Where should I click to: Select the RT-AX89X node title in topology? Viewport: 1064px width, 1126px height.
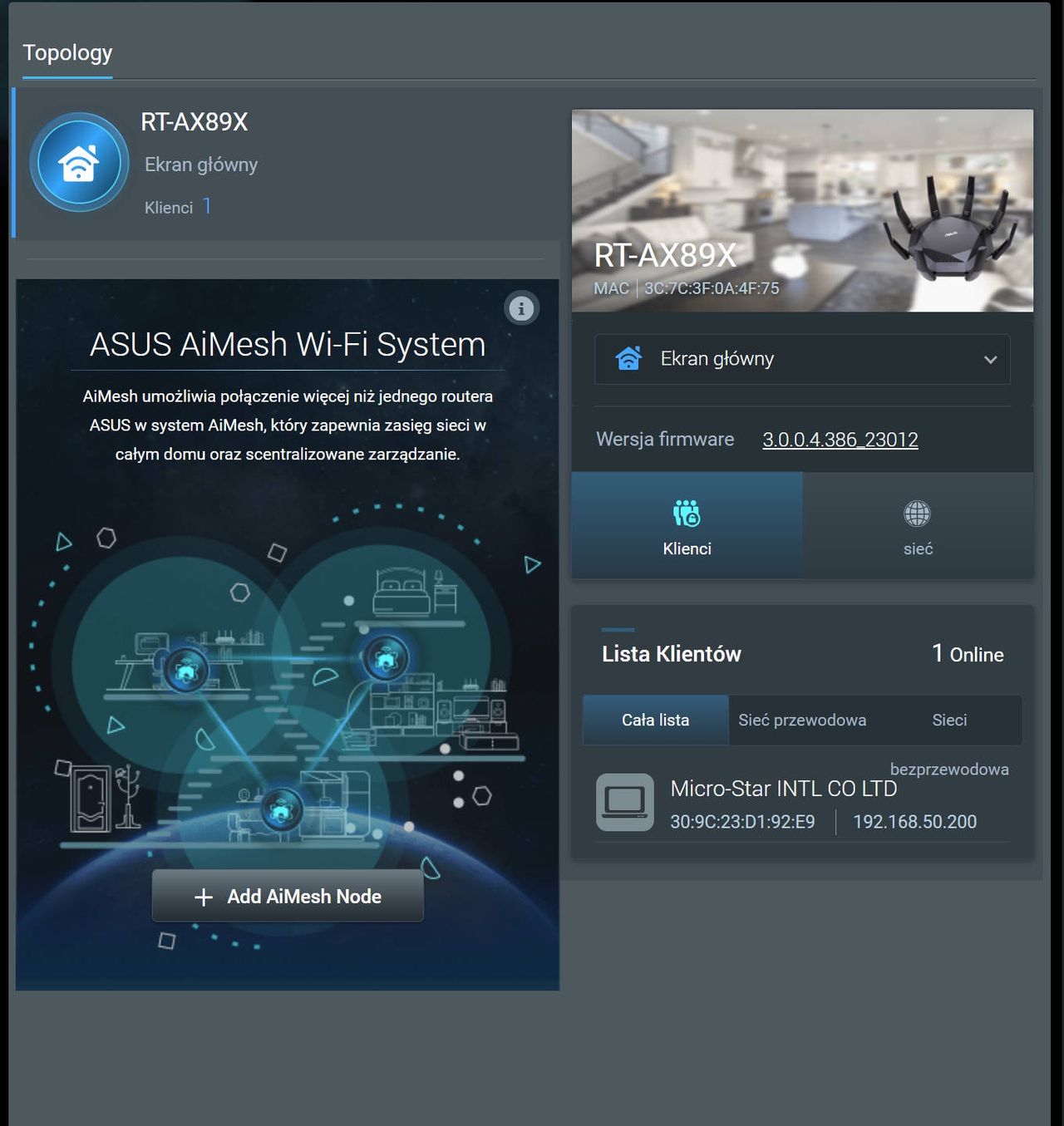pos(195,122)
